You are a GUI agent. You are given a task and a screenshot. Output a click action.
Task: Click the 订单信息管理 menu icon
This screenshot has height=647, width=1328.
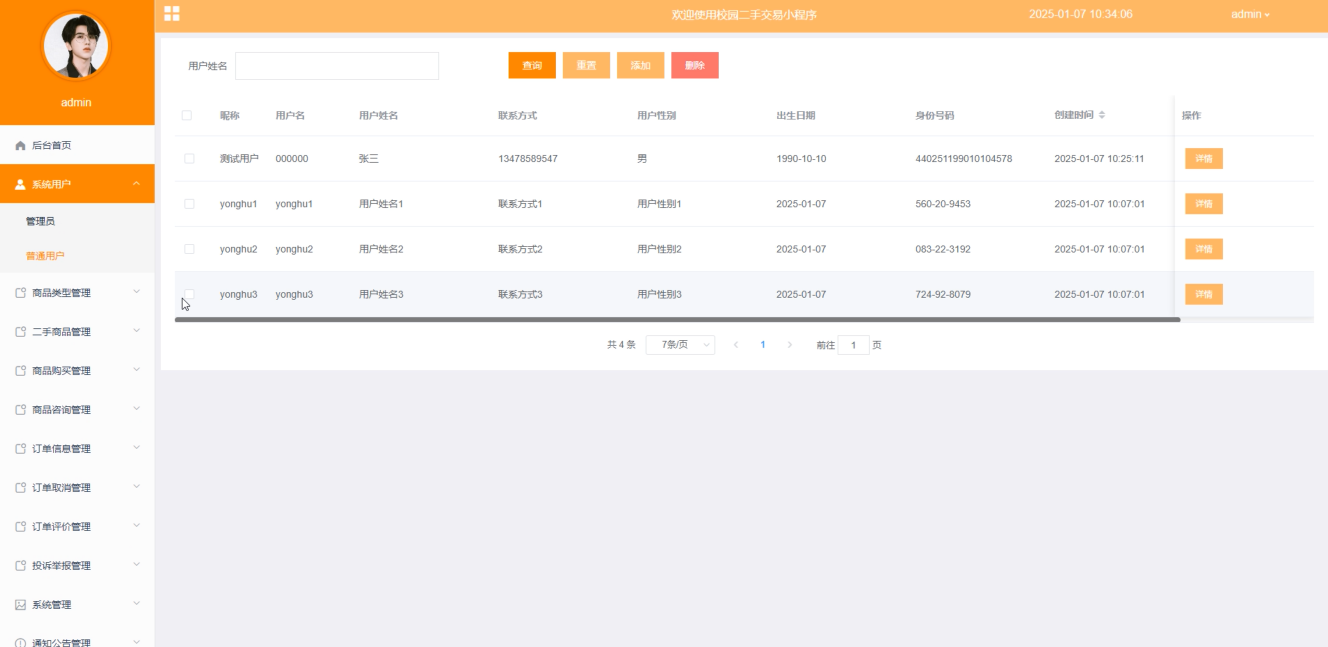[21, 449]
